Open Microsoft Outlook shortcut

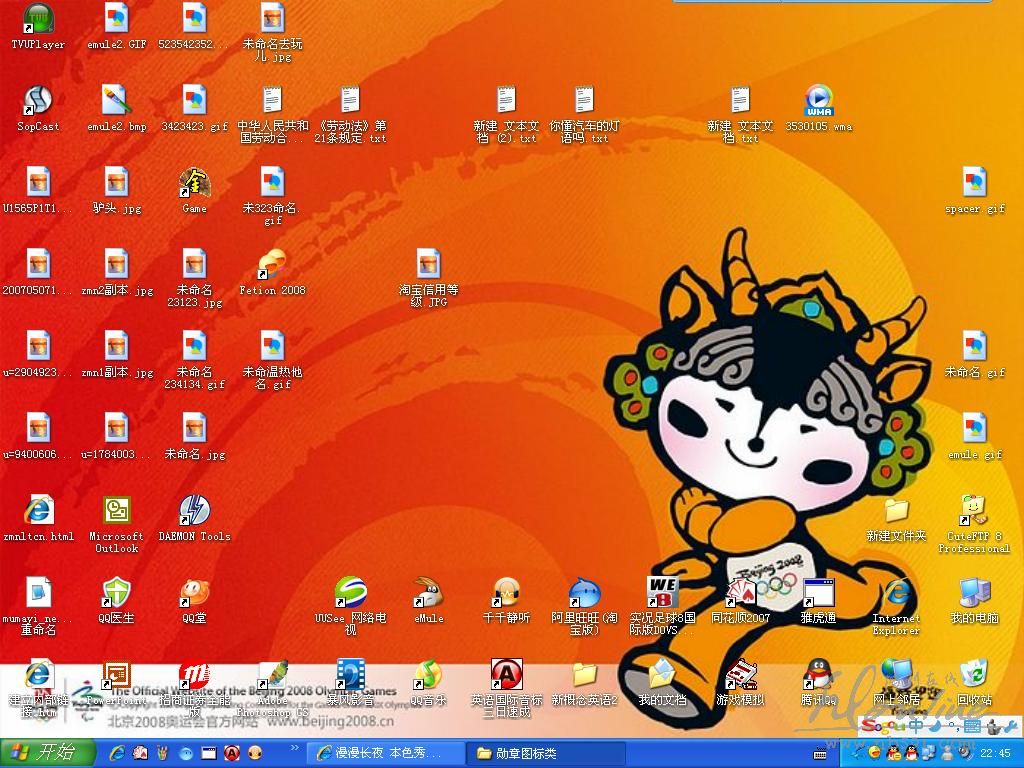(x=117, y=512)
